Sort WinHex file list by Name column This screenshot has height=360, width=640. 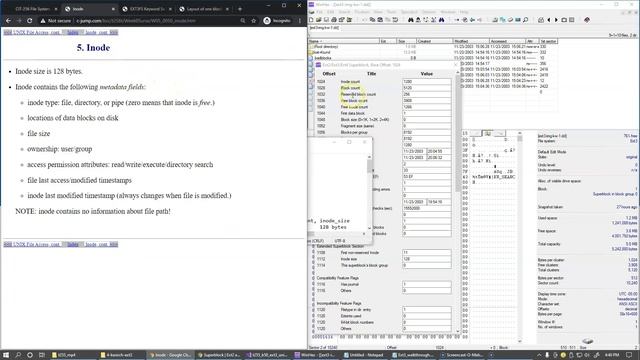point(343,41)
